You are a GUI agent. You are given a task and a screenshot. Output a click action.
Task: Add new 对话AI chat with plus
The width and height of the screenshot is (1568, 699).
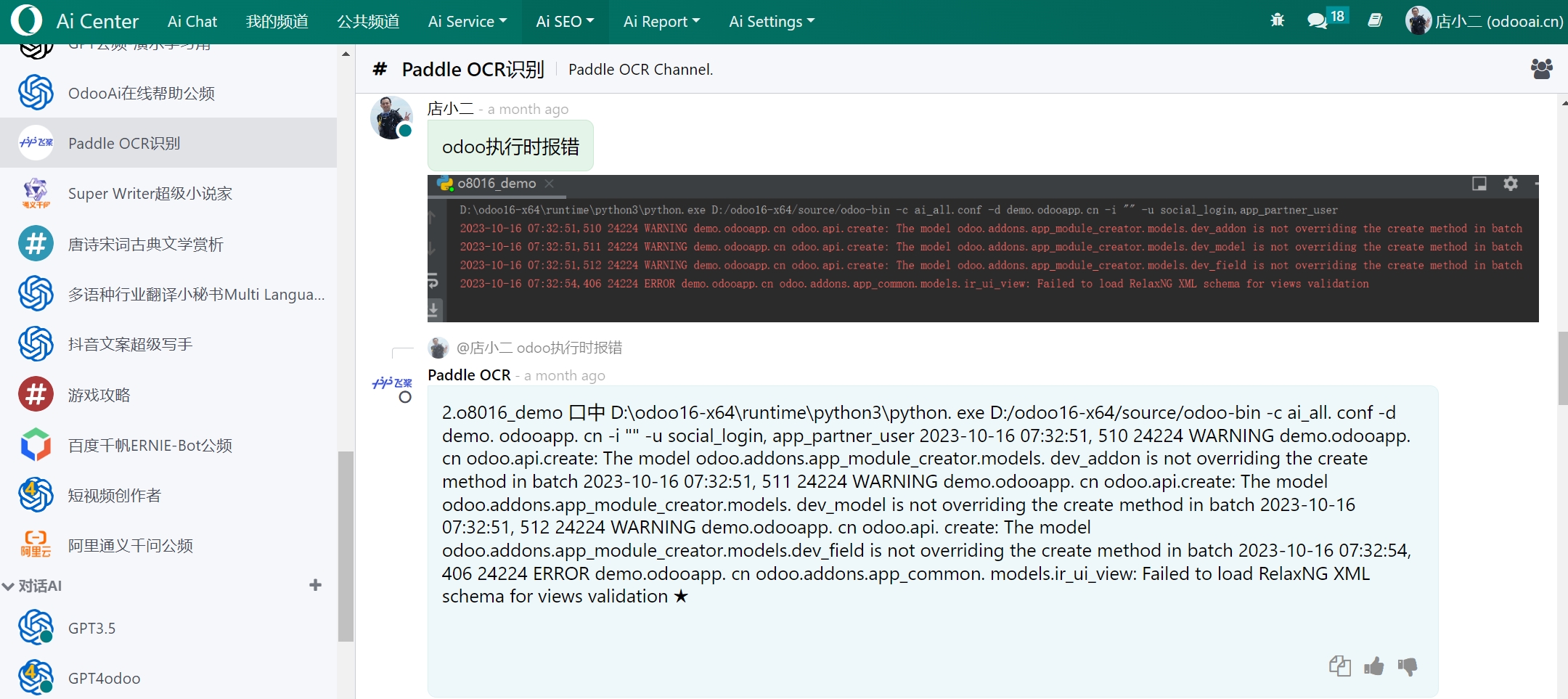click(x=315, y=585)
